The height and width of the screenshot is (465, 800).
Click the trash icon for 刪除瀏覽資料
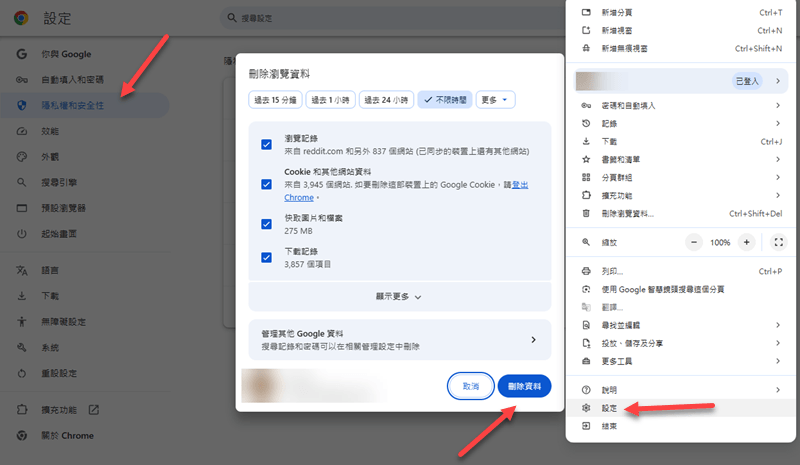click(586, 213)
